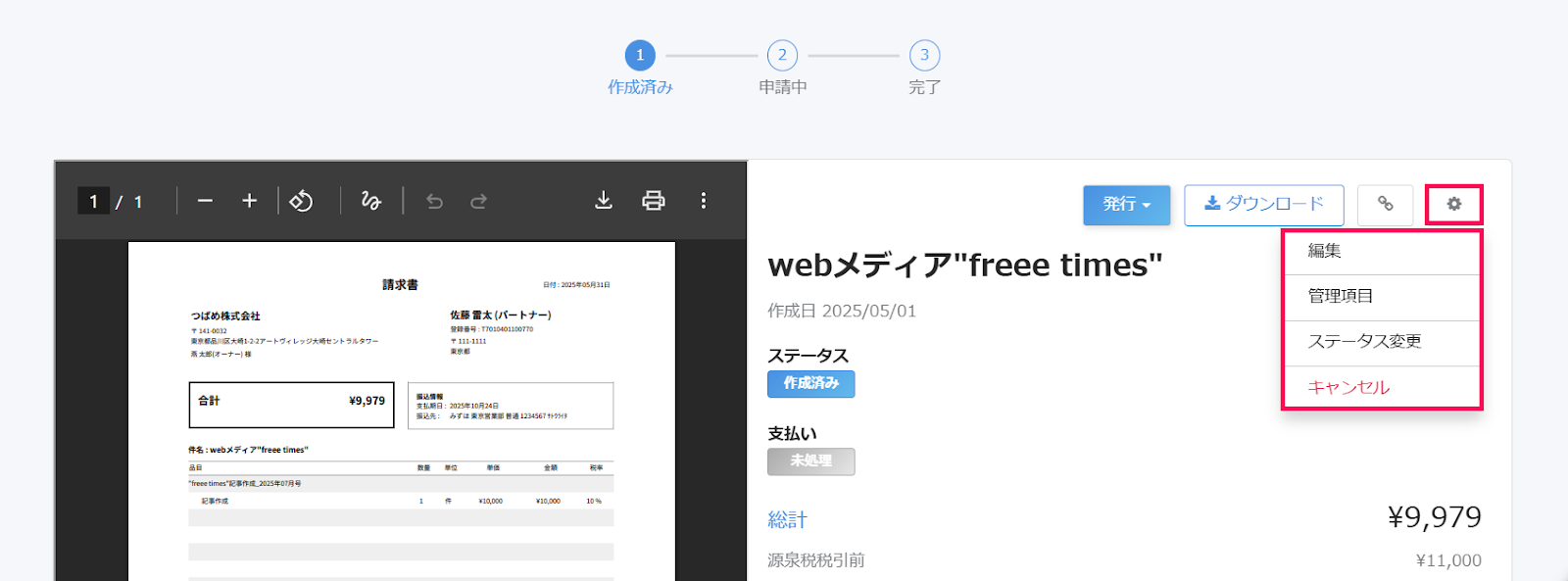The image size is (1568, 581).
Task: Click the ¥11,000 pre-tax amount
Action: pyautogui.click(x=1448, y=560)
